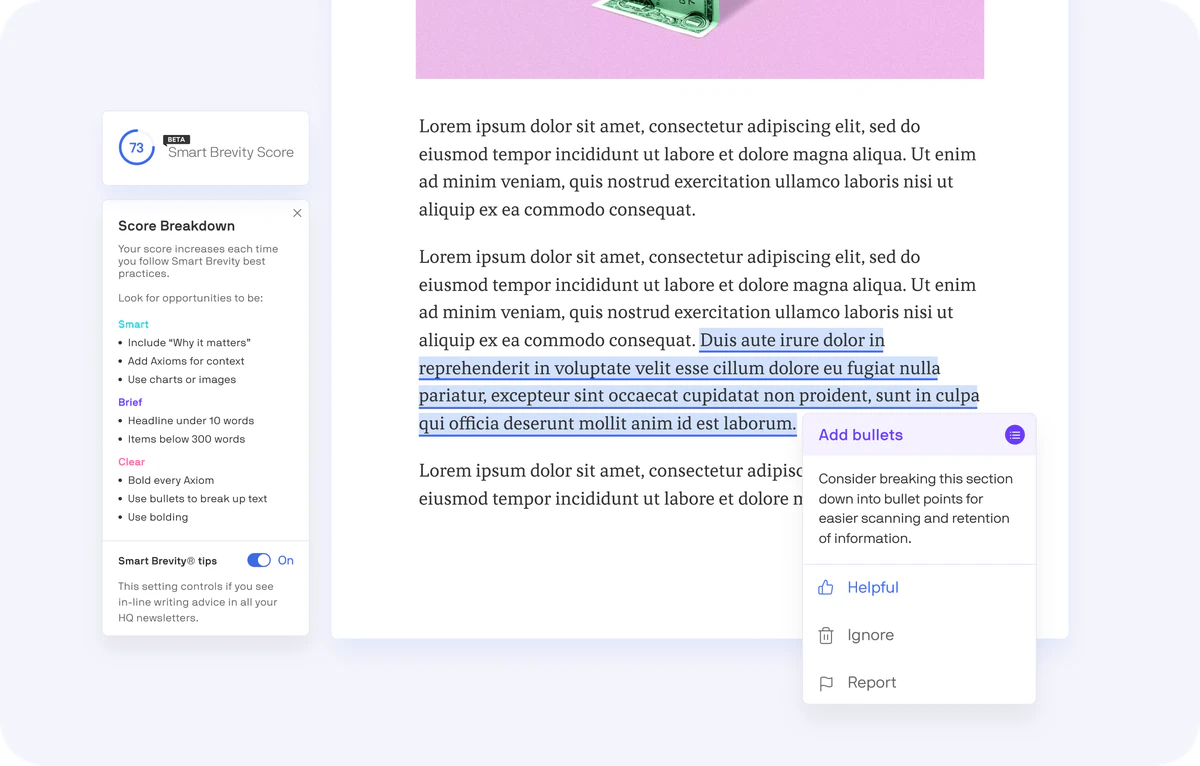Select Helpful in the suggestion menu
The image size is (1200, 766).
[872, 587]
